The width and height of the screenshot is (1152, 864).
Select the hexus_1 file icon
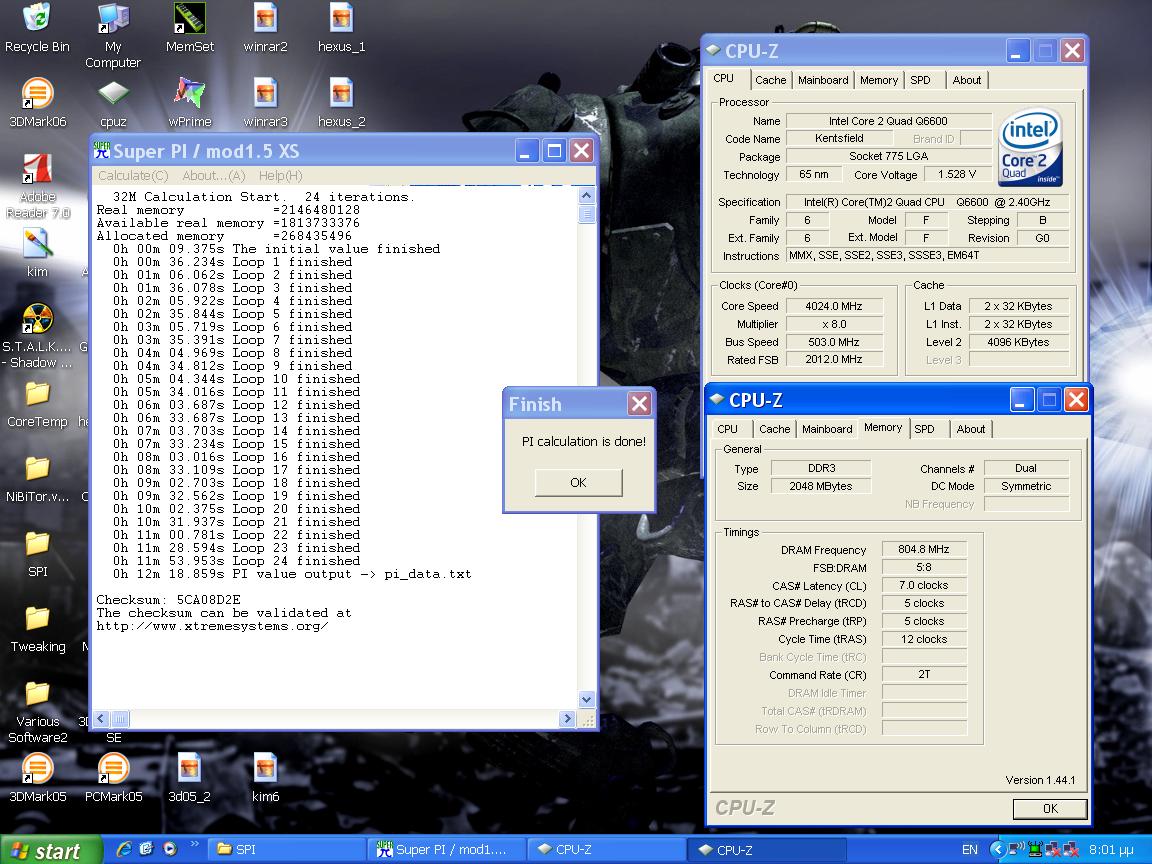(342, 29)
